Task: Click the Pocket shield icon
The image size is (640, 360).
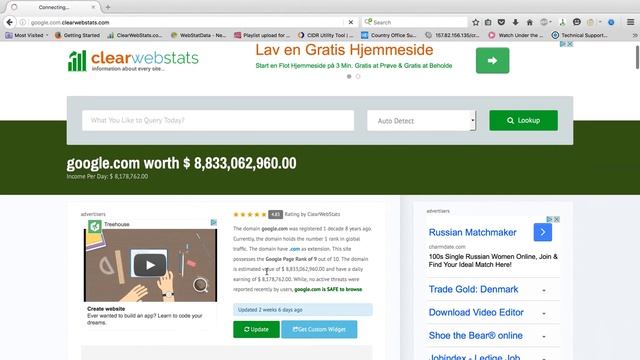Action: 502,22
